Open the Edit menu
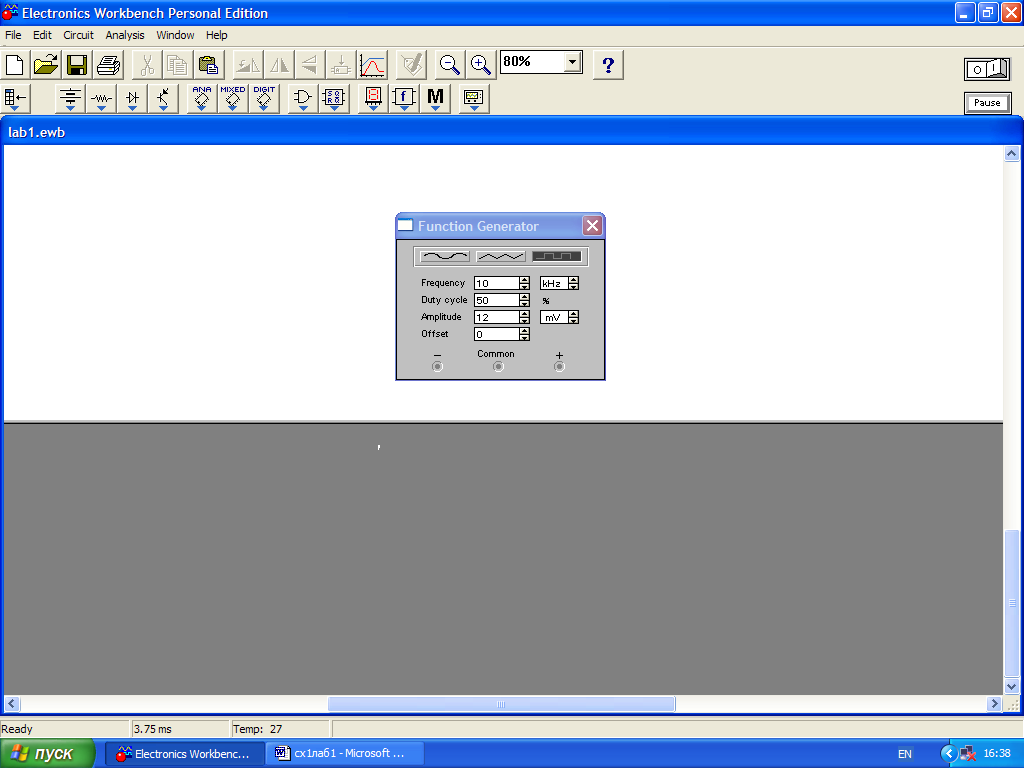The height and width of the screenshot is (768, 1024). (x=42, y=35)
